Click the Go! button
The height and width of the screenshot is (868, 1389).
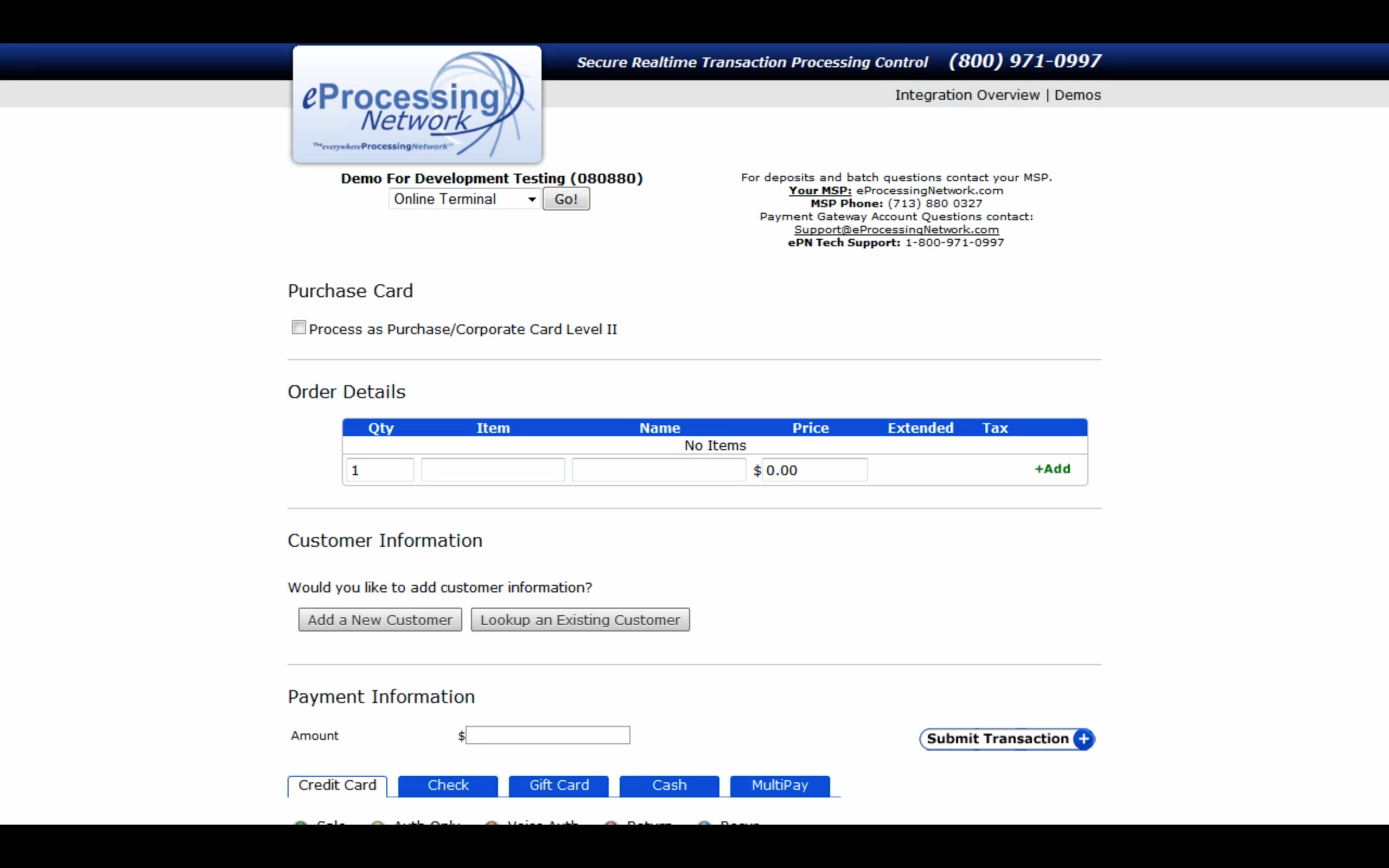[x=567, y=199]
